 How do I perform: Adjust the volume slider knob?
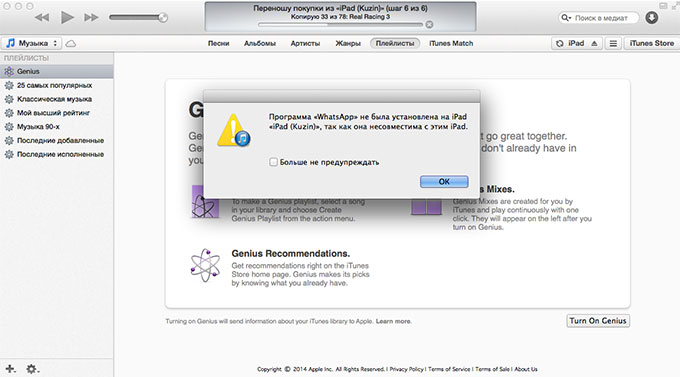point(163,17)
